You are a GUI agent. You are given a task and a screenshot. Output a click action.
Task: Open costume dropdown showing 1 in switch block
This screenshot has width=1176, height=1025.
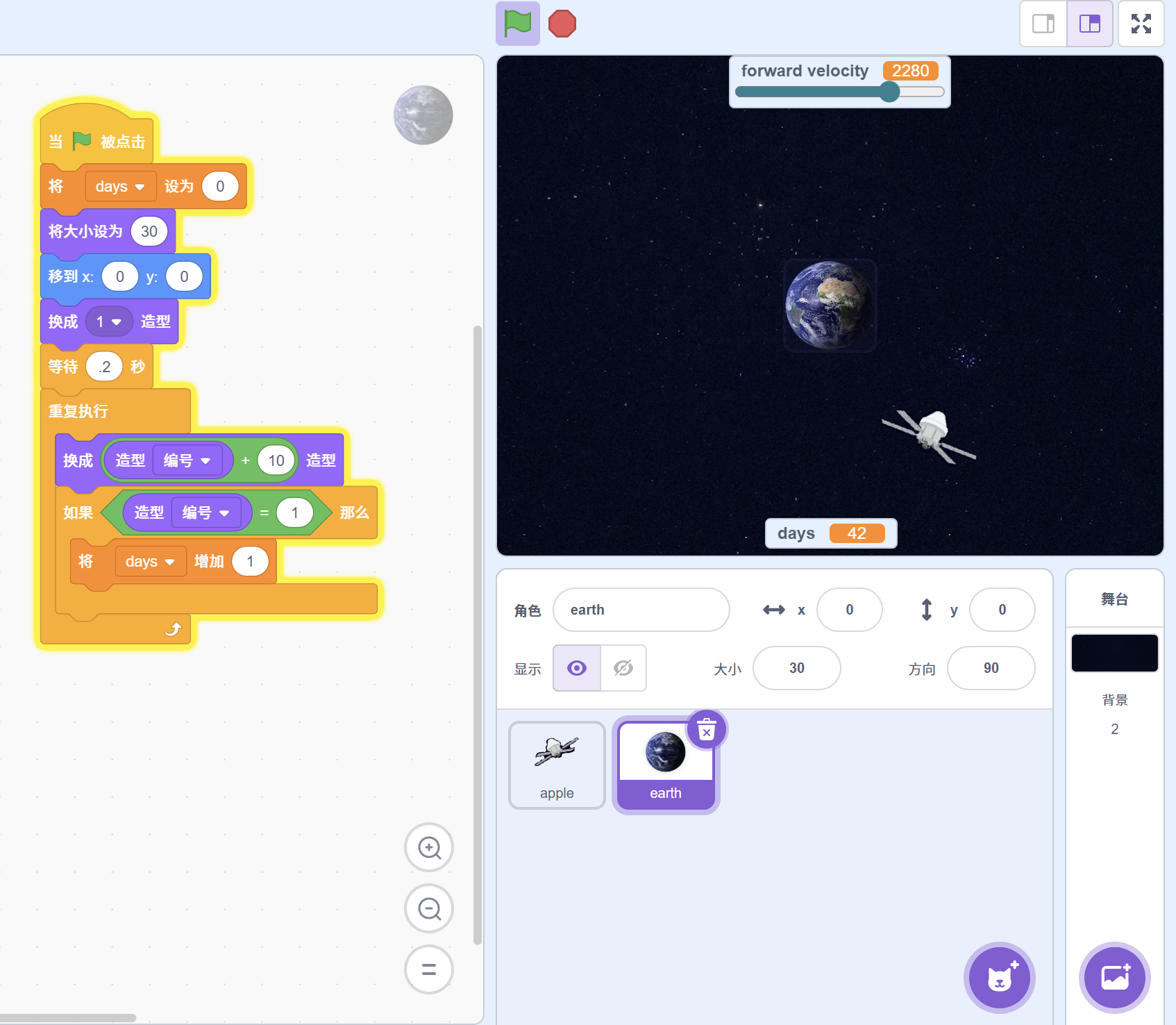(109, 322)
